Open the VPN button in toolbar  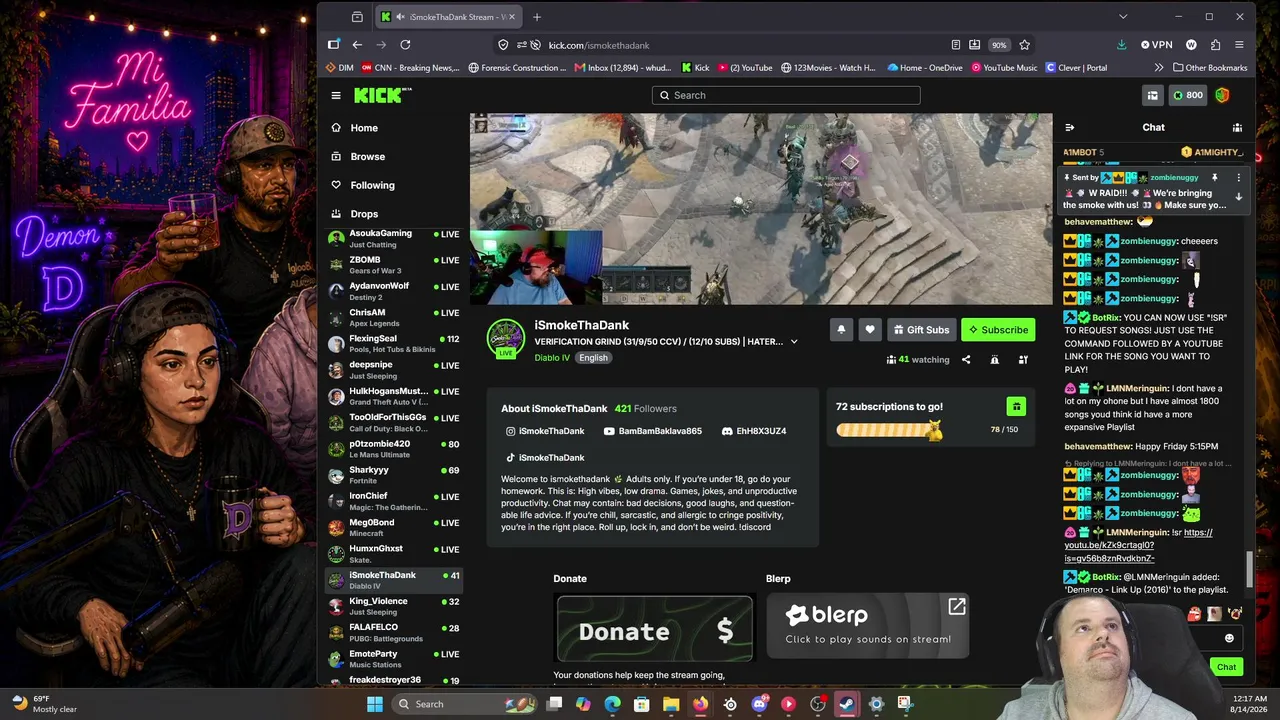(1157, 45)
